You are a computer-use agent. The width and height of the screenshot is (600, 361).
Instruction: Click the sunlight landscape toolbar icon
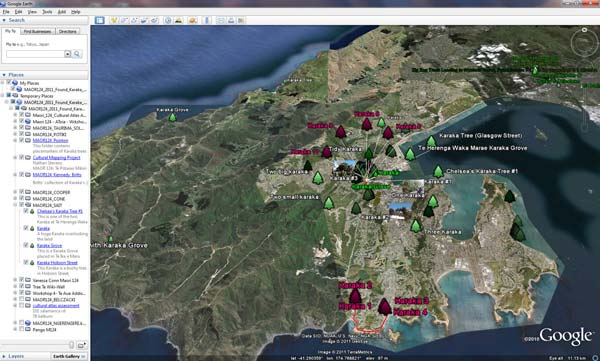[x=178, y=20]
